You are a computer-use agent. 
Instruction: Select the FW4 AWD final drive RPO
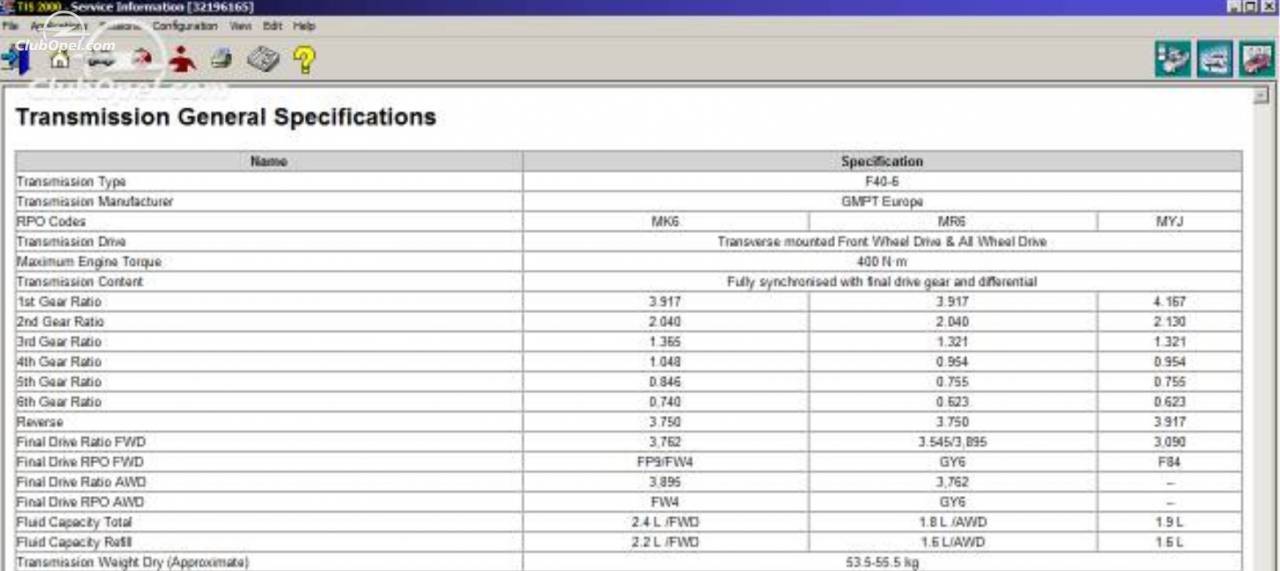tap(666, 502)
